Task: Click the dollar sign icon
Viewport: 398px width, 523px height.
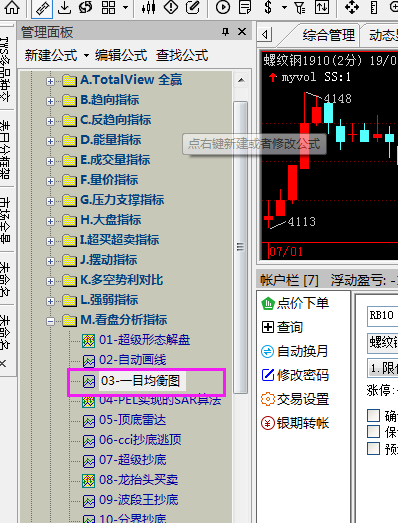Action: [x=268, y=7]
